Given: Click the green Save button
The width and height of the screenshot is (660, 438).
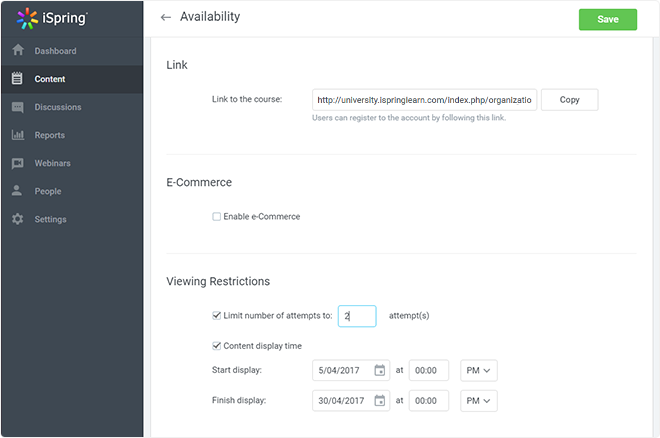Looking at the screenshot, I should pyautogui.click(x=608, y=19).
